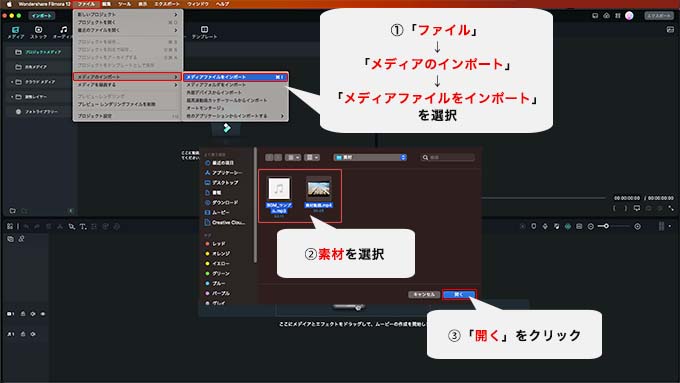680x383 pixels.
Task: Open the ストック media tab icon
Action: click(39, 33)
